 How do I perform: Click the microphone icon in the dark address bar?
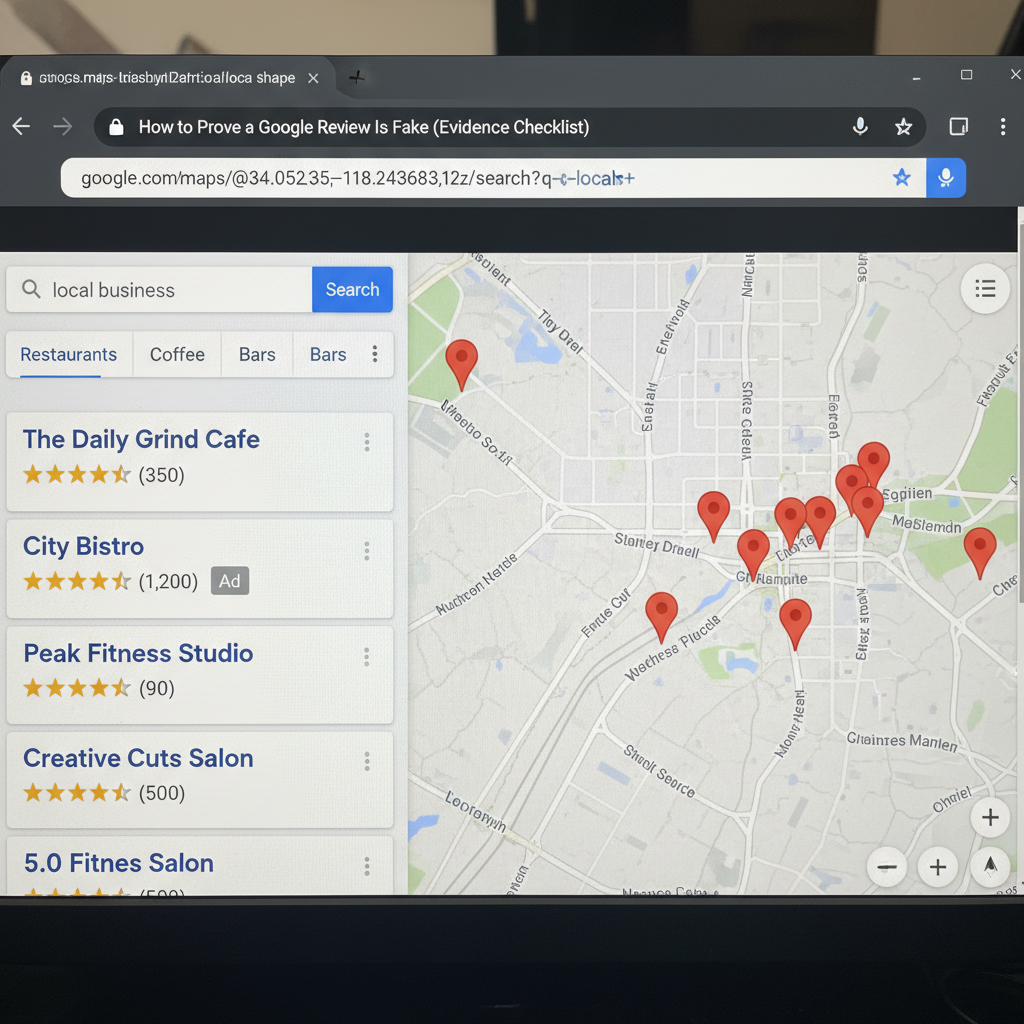tap(860, 126)
